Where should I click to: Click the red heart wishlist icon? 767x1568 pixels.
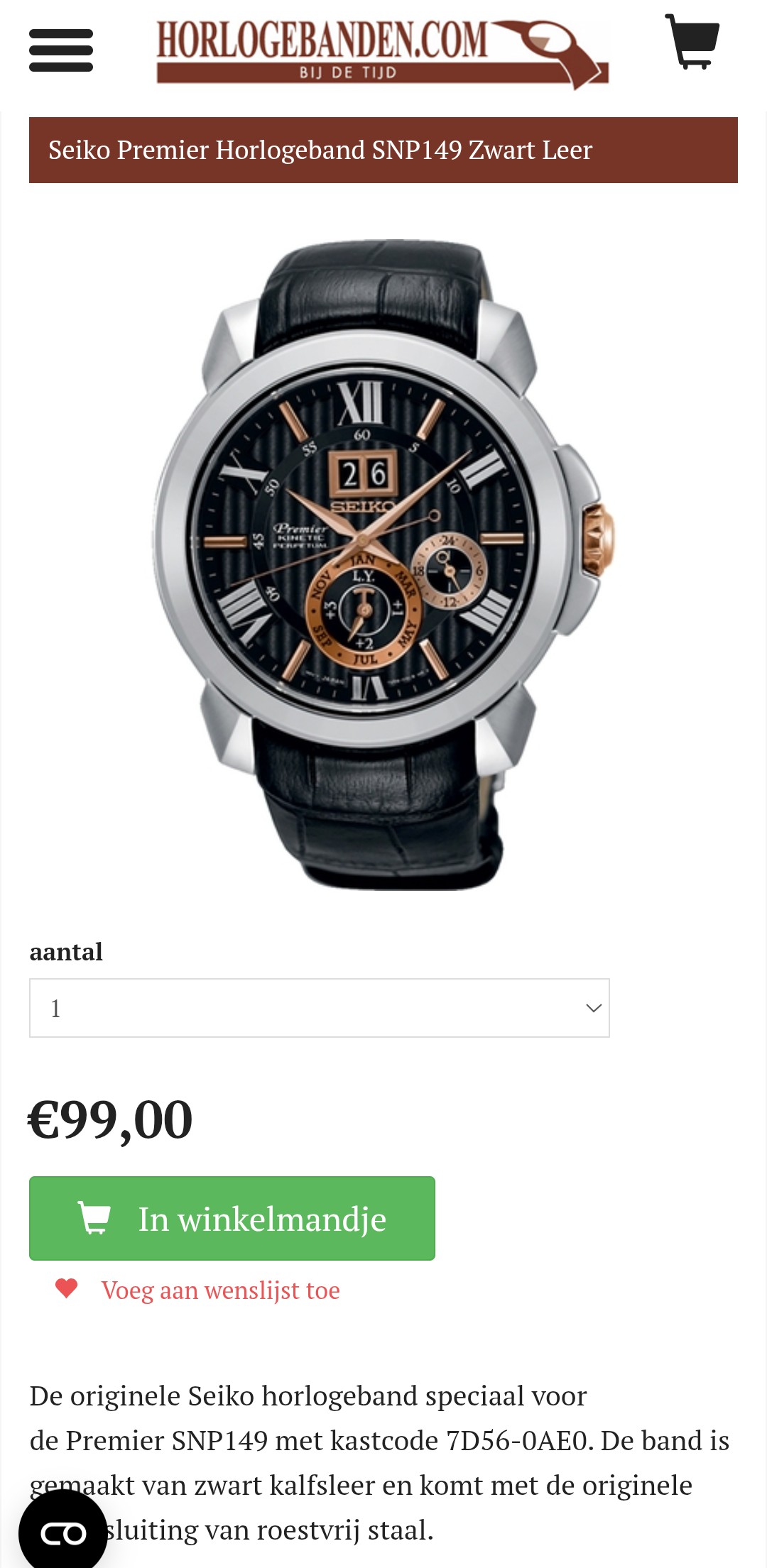point(66,1288)
